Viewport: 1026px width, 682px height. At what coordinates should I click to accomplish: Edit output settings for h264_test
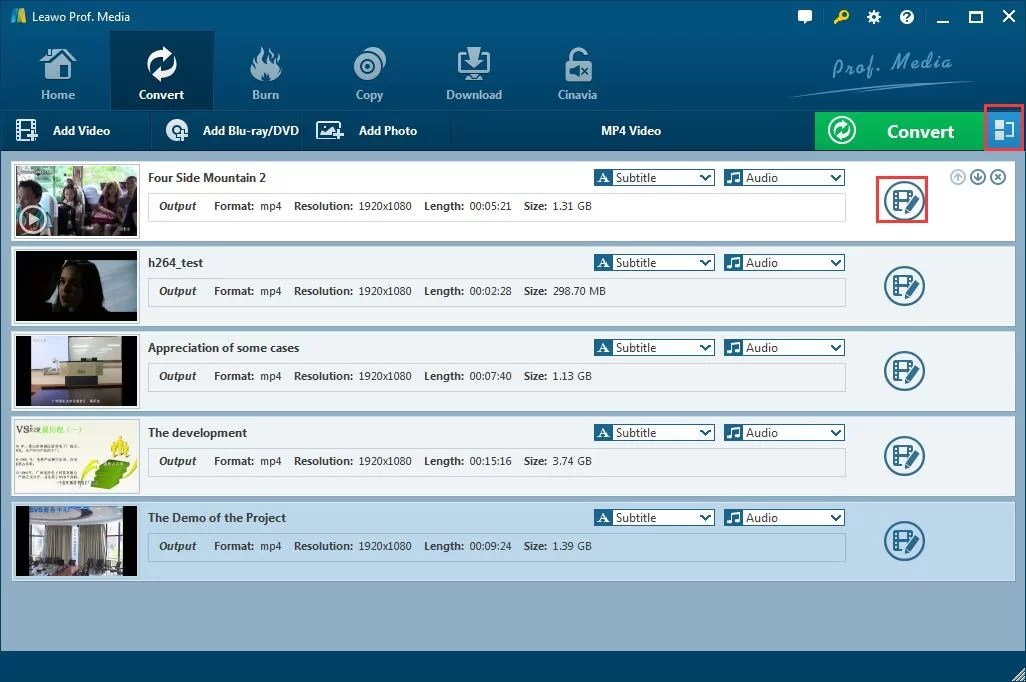pyautogui.click(x=903, y=286)
